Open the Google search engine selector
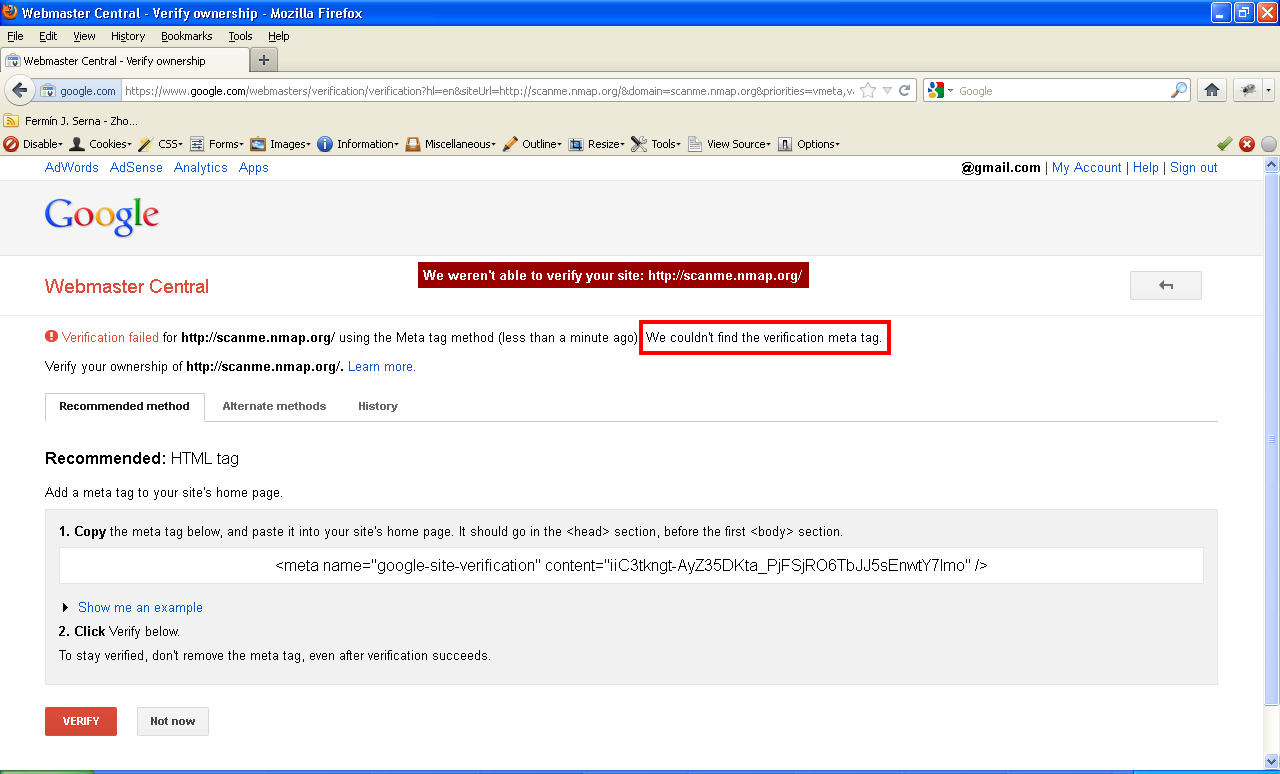This screenshot has width=1280, height=774. click(941, 90)
